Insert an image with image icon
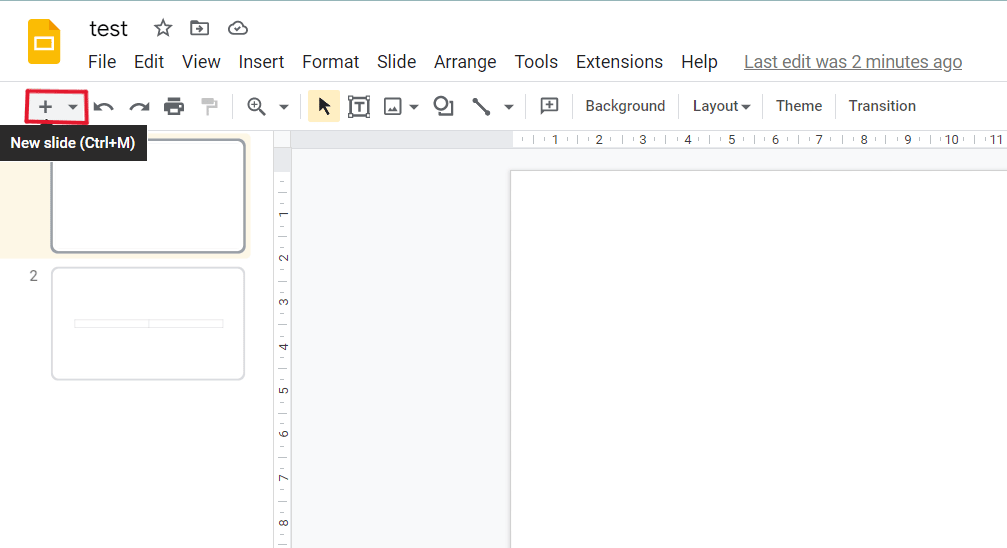 coord(392,106)
